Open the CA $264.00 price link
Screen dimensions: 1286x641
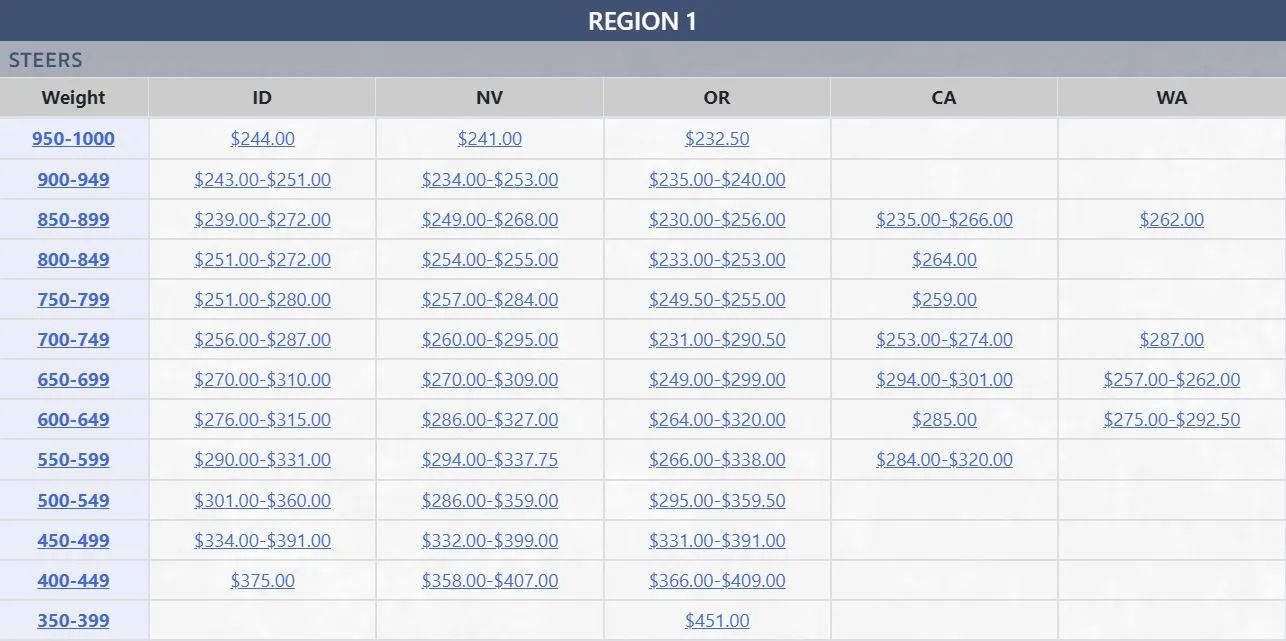pyautogui.click(x=944, y=260)
